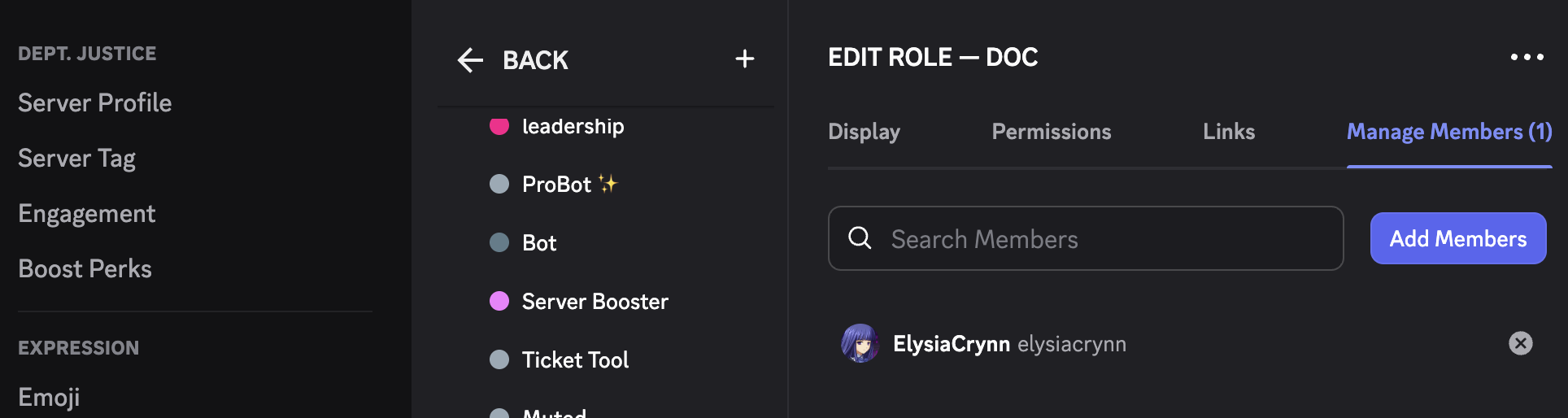Select the Bot role in list
The width and height of the screenshot is (1568, 418).
539,243
